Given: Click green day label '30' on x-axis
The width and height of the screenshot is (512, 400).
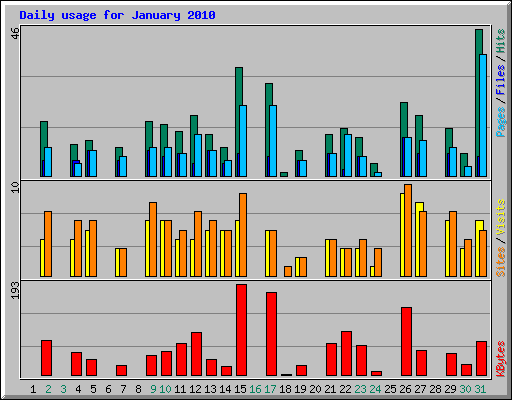Looking at the screenshot, I should tap(465, 389).
